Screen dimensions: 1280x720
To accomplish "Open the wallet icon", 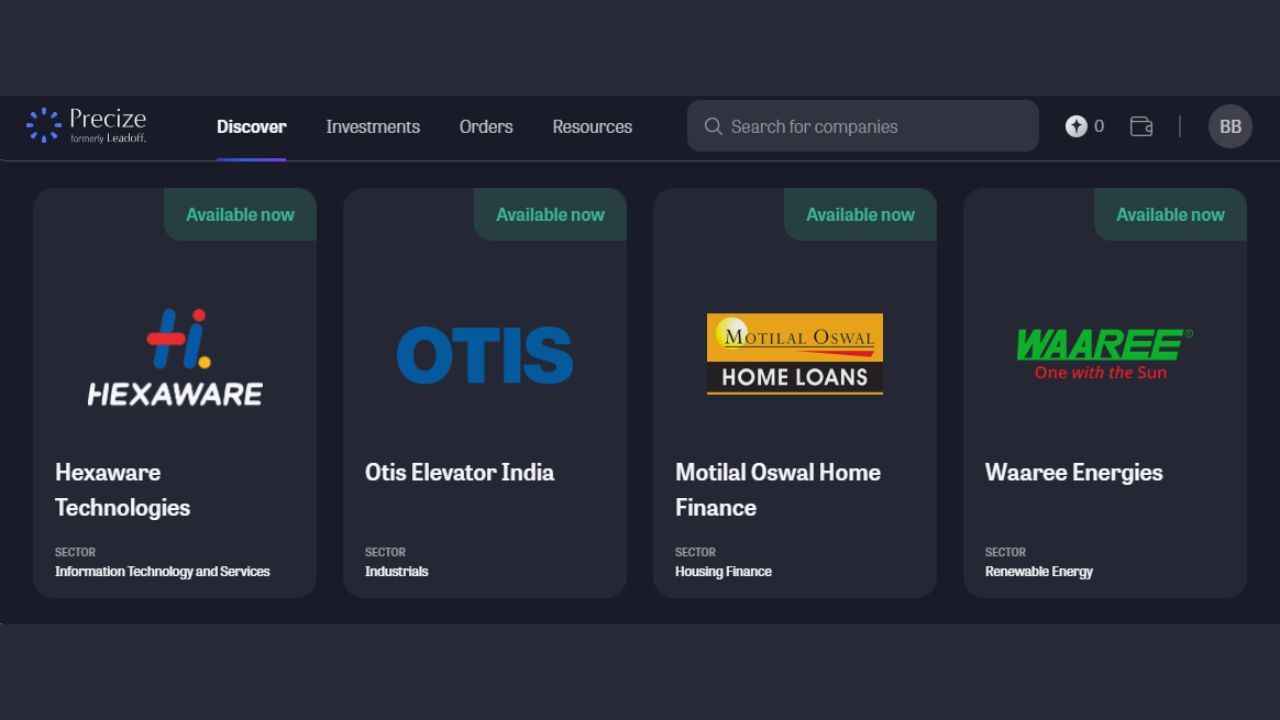I will (x=1141, y=126).
